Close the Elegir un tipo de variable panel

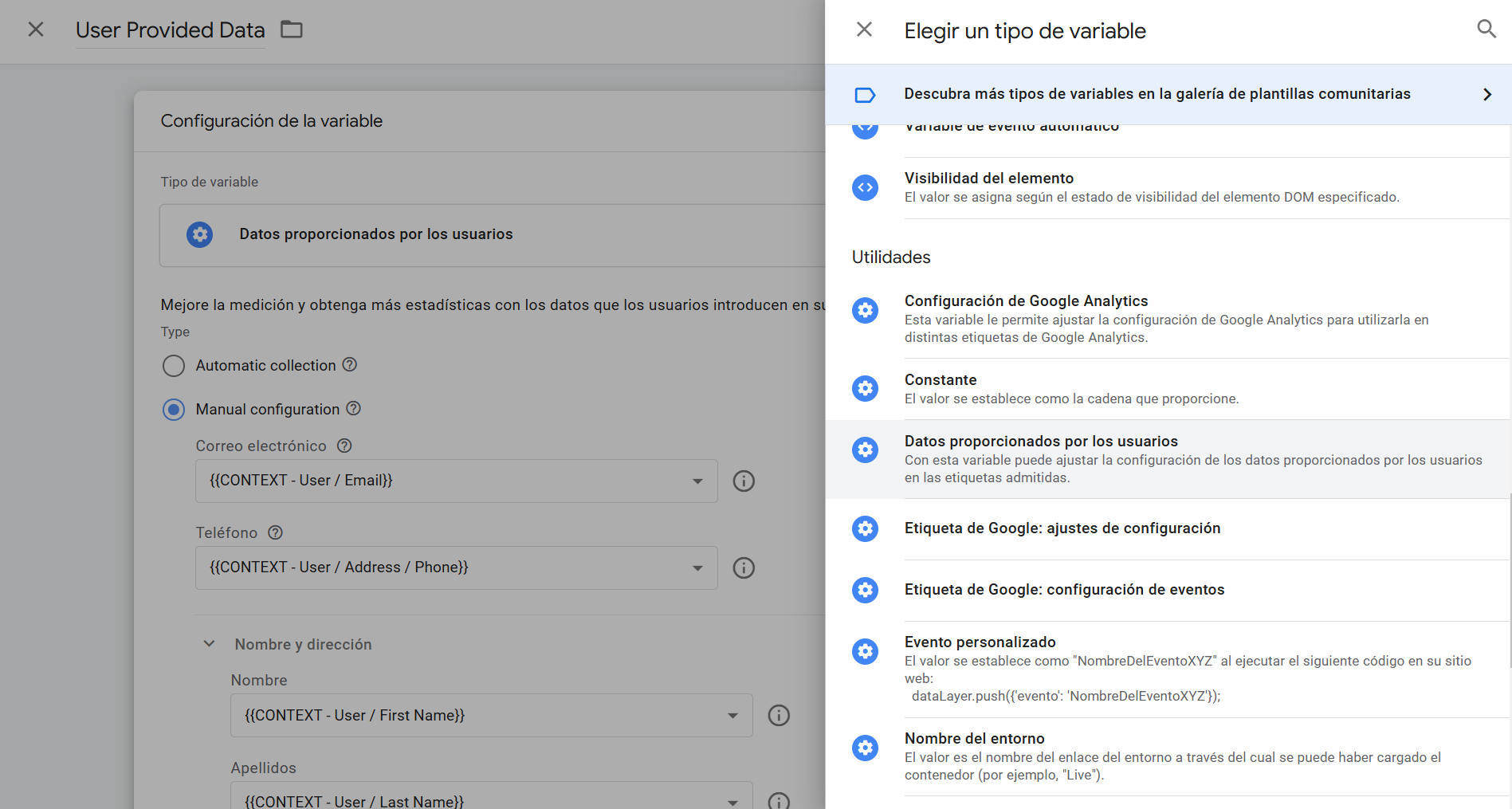point(864,29)
